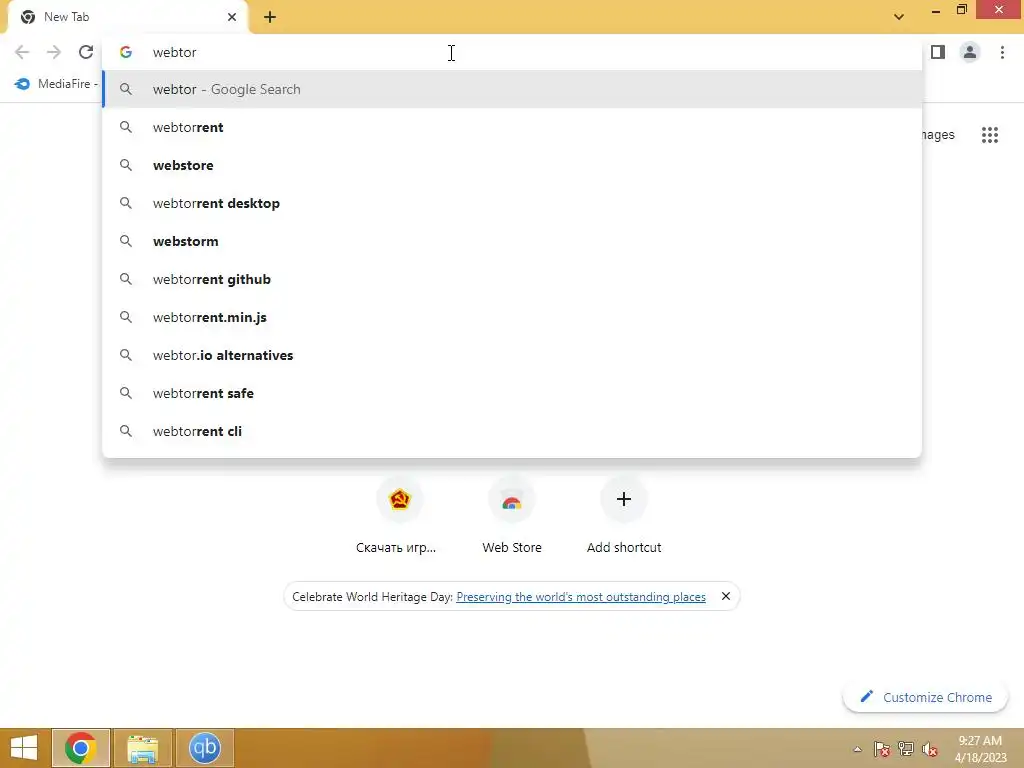Toggle the side panel icon

[938, 52]
